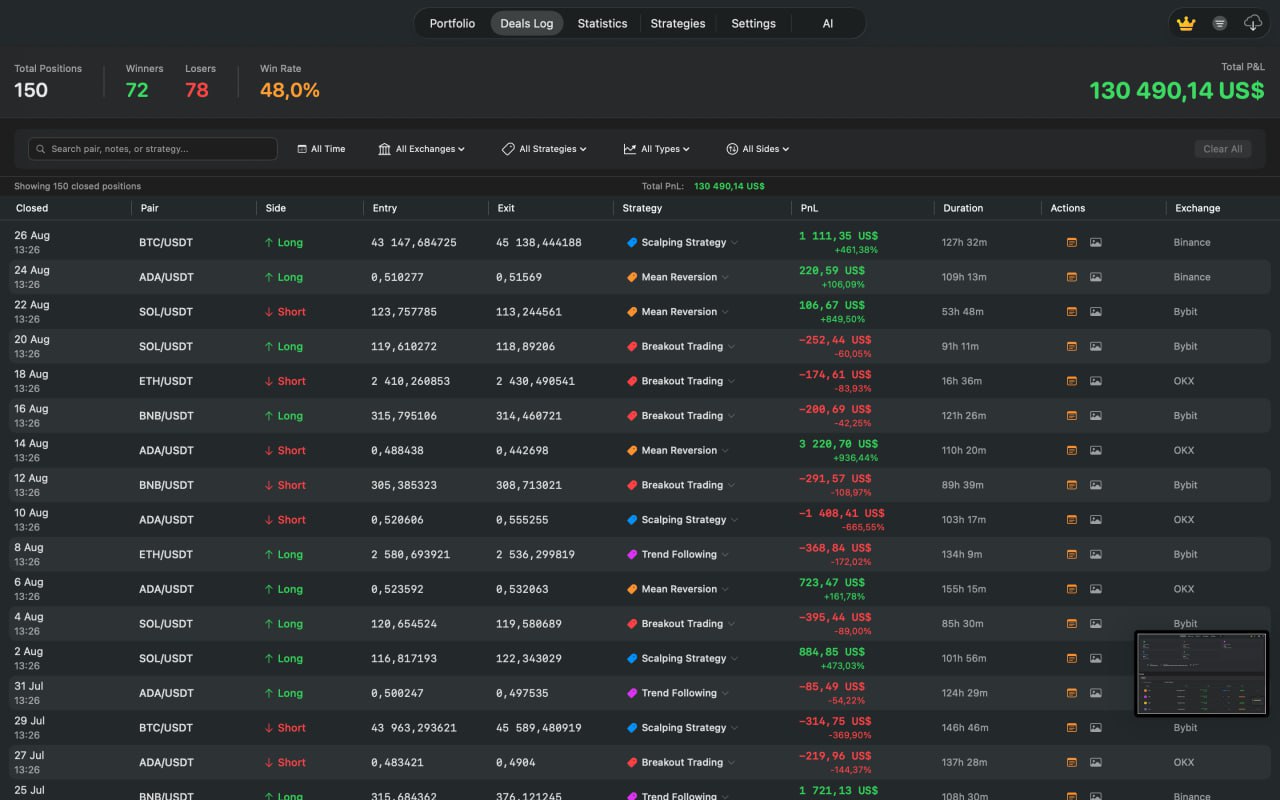This screenshot has width=1280, height=800.
Task: Expand the All Exchanges filter dropdown
Action: [421, 149]
